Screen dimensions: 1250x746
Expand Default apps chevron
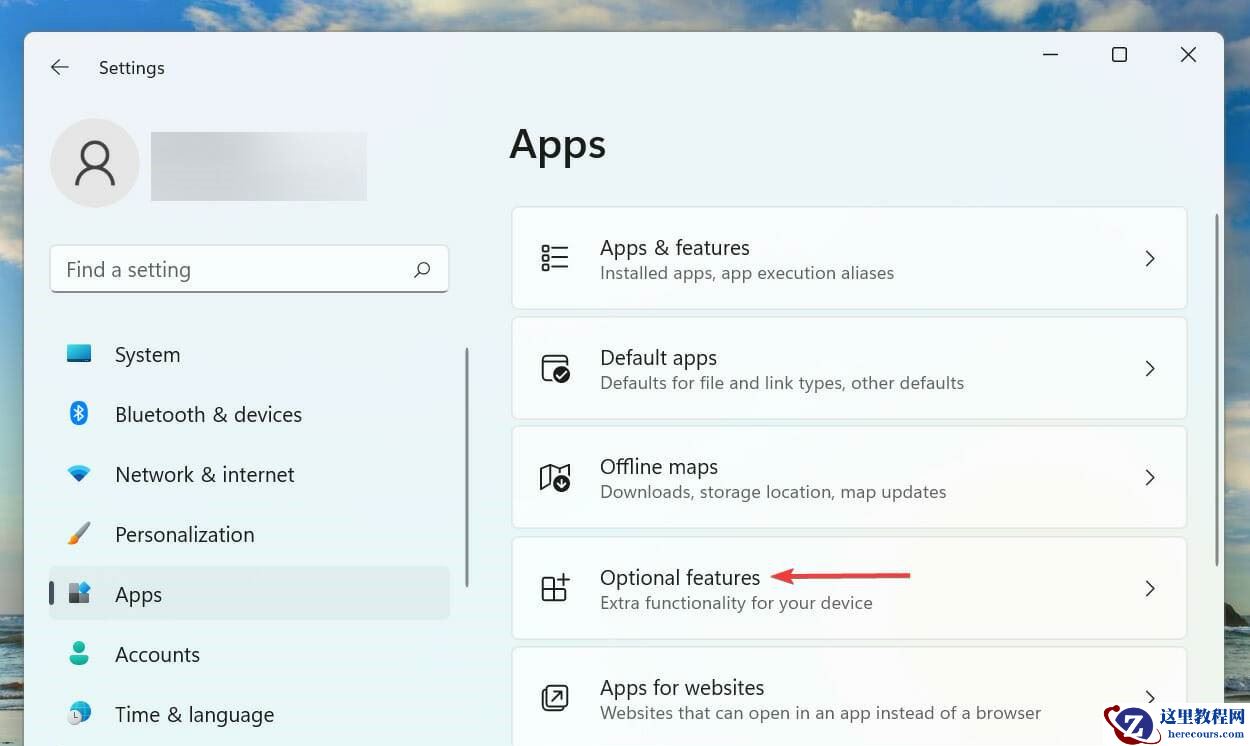click(x=1150, y=368)
